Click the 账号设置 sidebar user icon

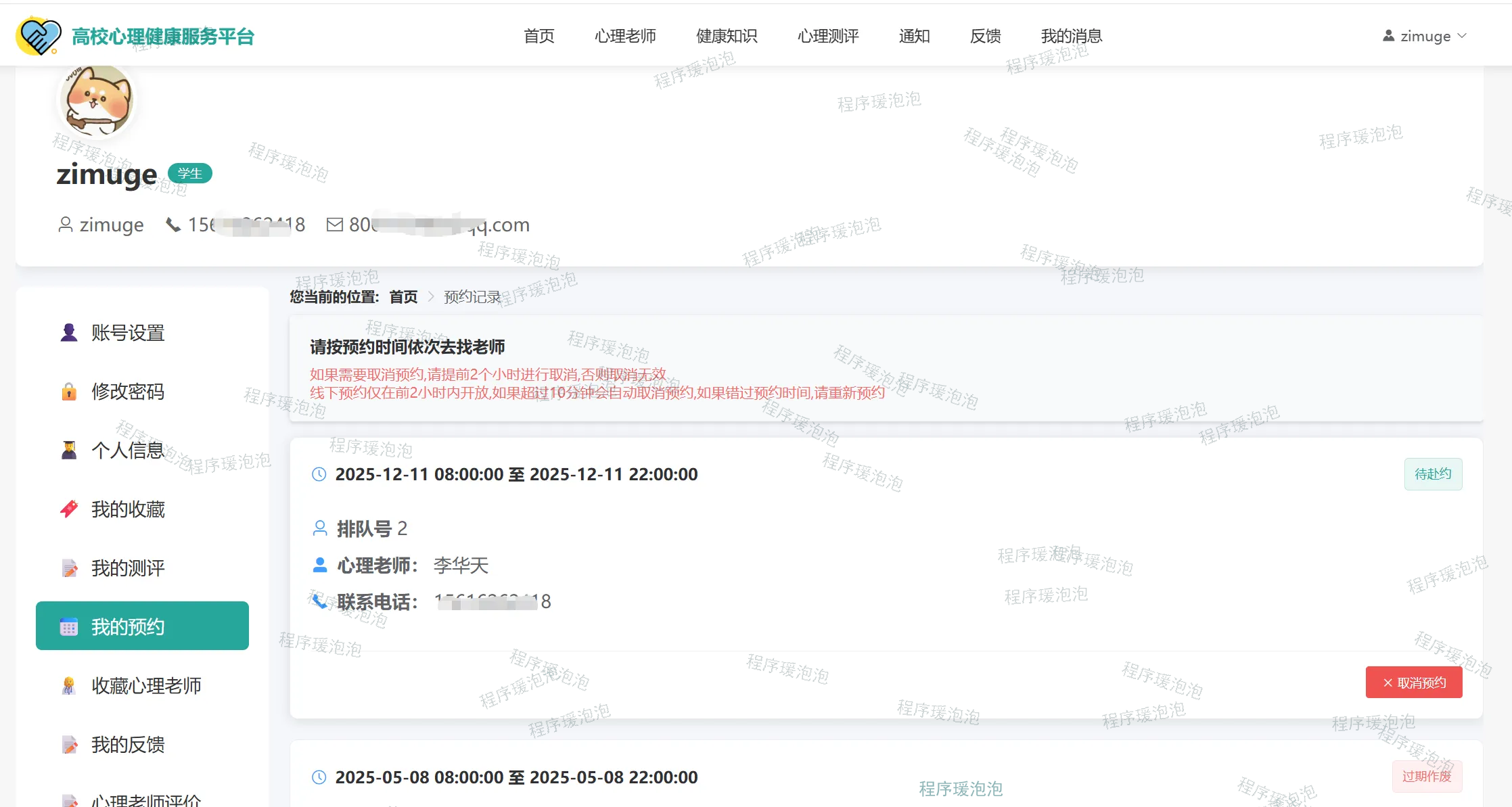tap(68, 333)
